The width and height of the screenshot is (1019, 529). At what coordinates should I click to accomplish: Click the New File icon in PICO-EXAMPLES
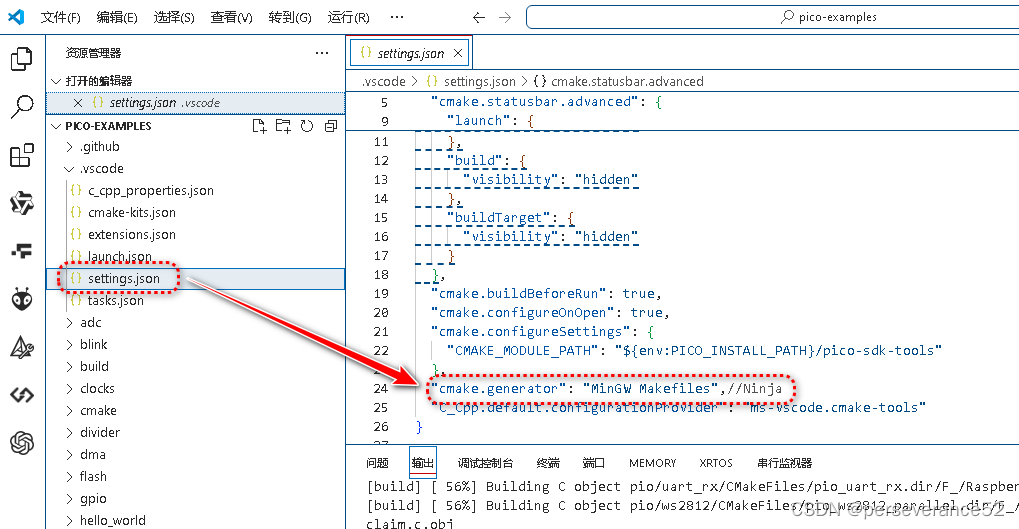pos(259,126)
